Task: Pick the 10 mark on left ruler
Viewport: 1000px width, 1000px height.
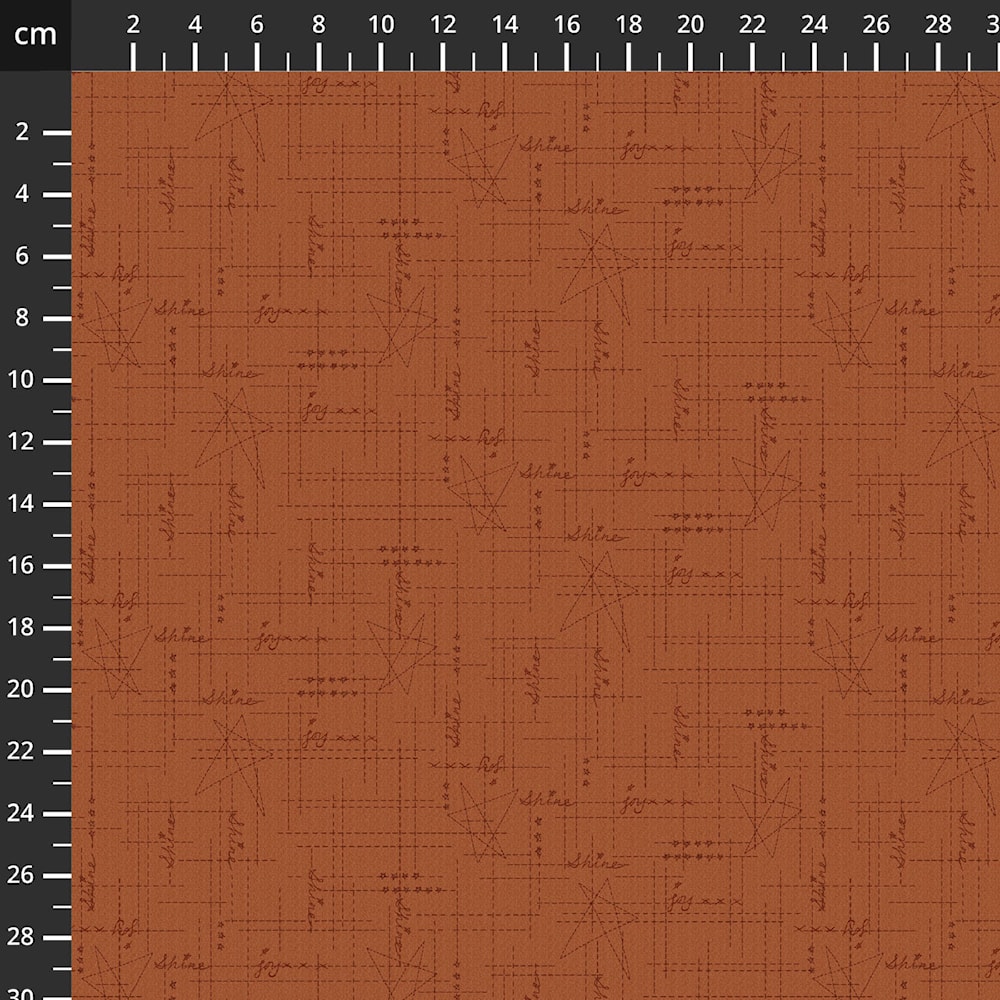Action: [24, 380]
